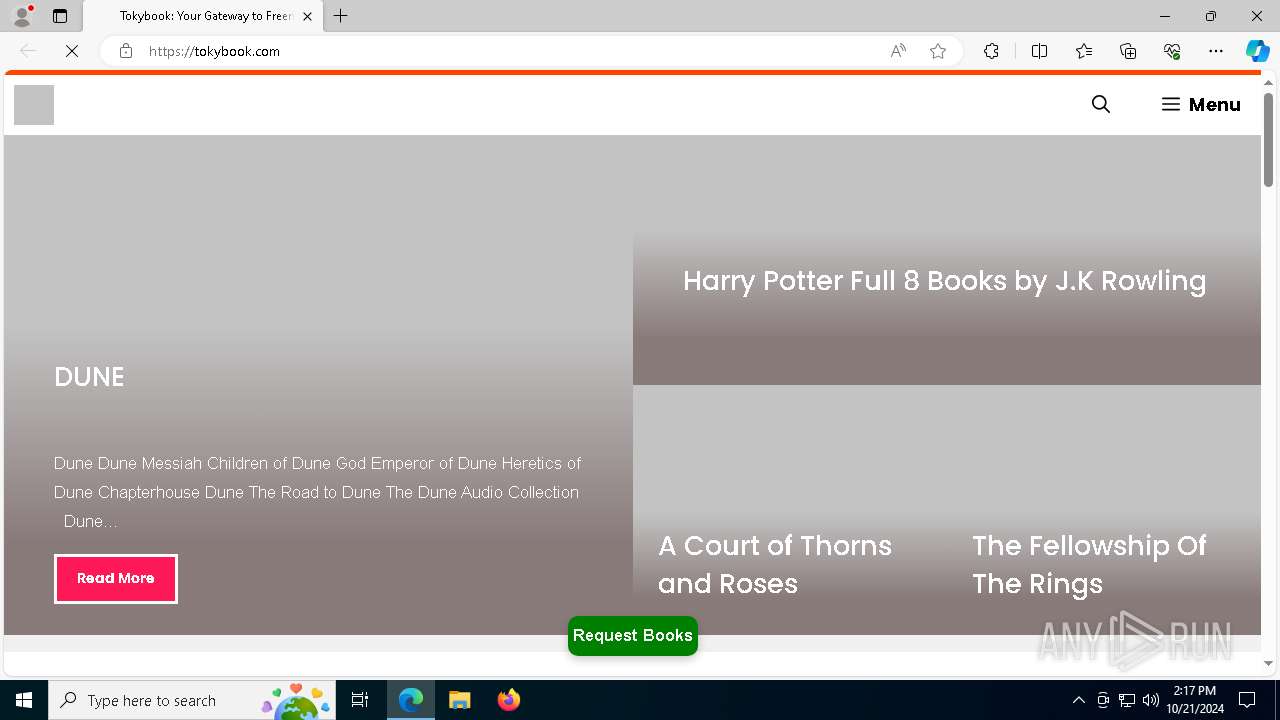1280x720 pixels.
Task: Open the browser profile icon
Action: coord(22,16)
